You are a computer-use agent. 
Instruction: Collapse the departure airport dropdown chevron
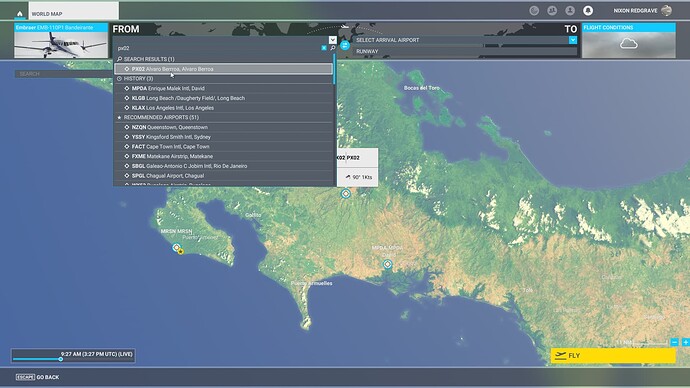[x=332, y=40]
